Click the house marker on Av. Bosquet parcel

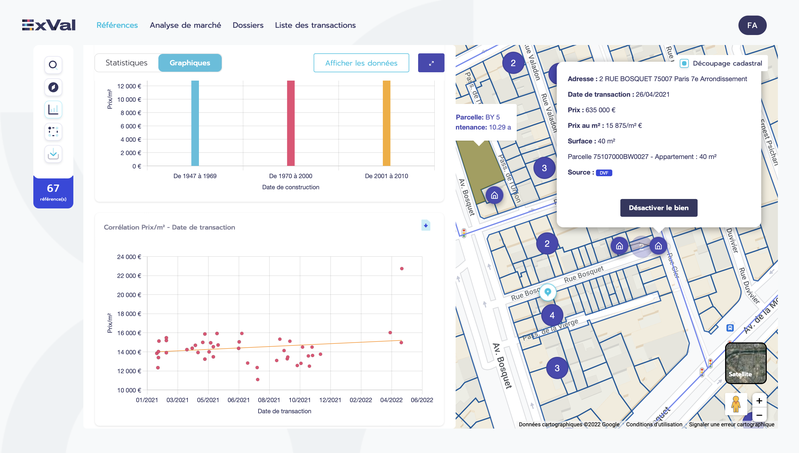click(494, 195)
